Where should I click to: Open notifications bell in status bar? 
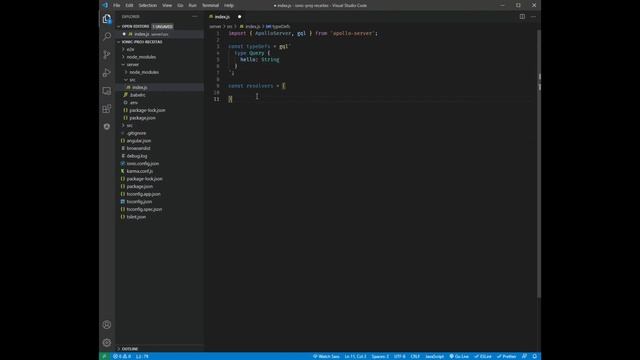pyautogui.click(x=534, y=356)
